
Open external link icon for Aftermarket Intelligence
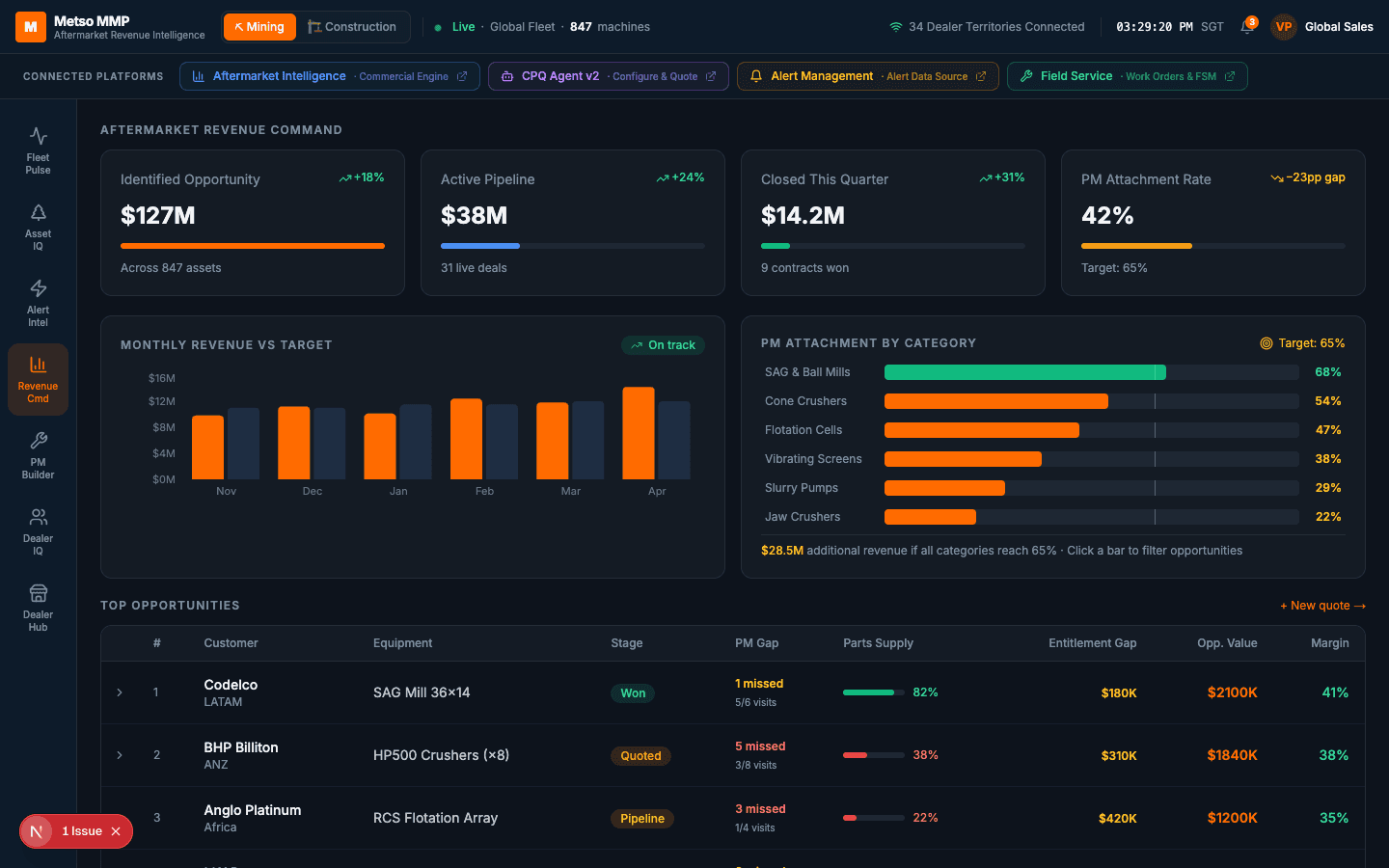(462, 76)
